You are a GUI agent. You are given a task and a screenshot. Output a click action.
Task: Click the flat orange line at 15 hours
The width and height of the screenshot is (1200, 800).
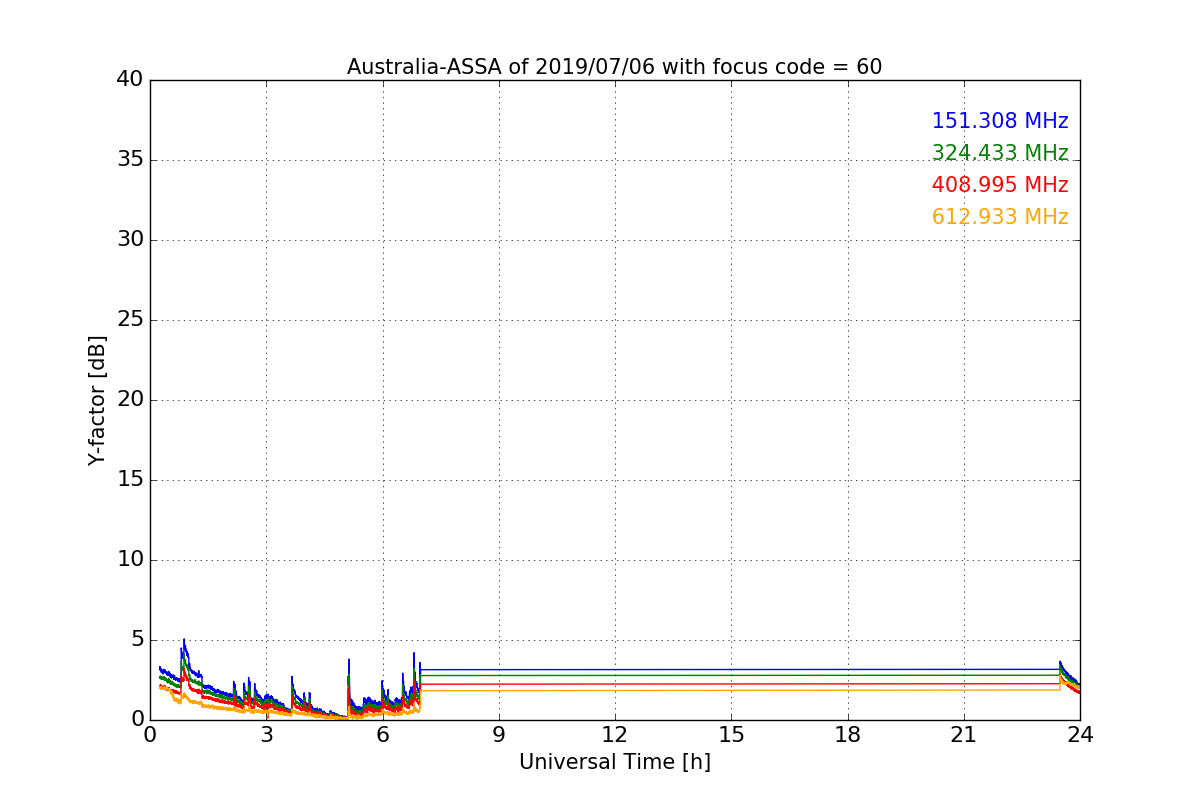pos(731,690)
